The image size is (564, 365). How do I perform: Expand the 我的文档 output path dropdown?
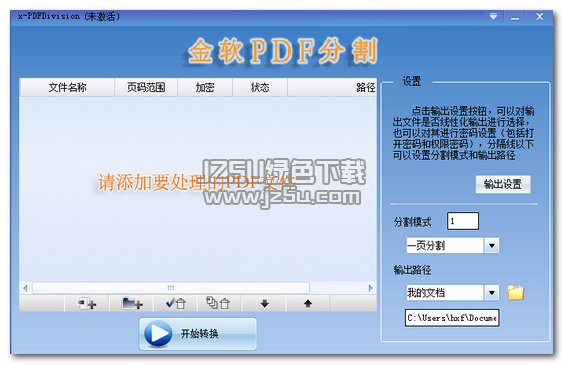point(491,293)
